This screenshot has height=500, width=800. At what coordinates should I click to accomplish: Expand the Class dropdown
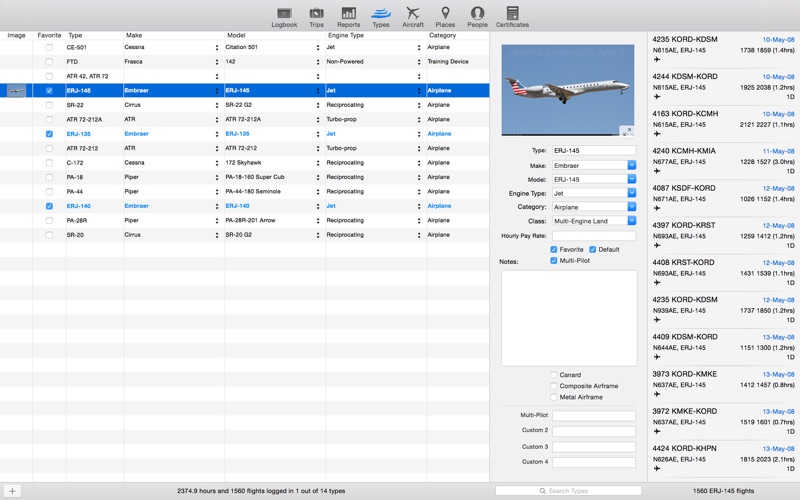click(x=631, y=222)
